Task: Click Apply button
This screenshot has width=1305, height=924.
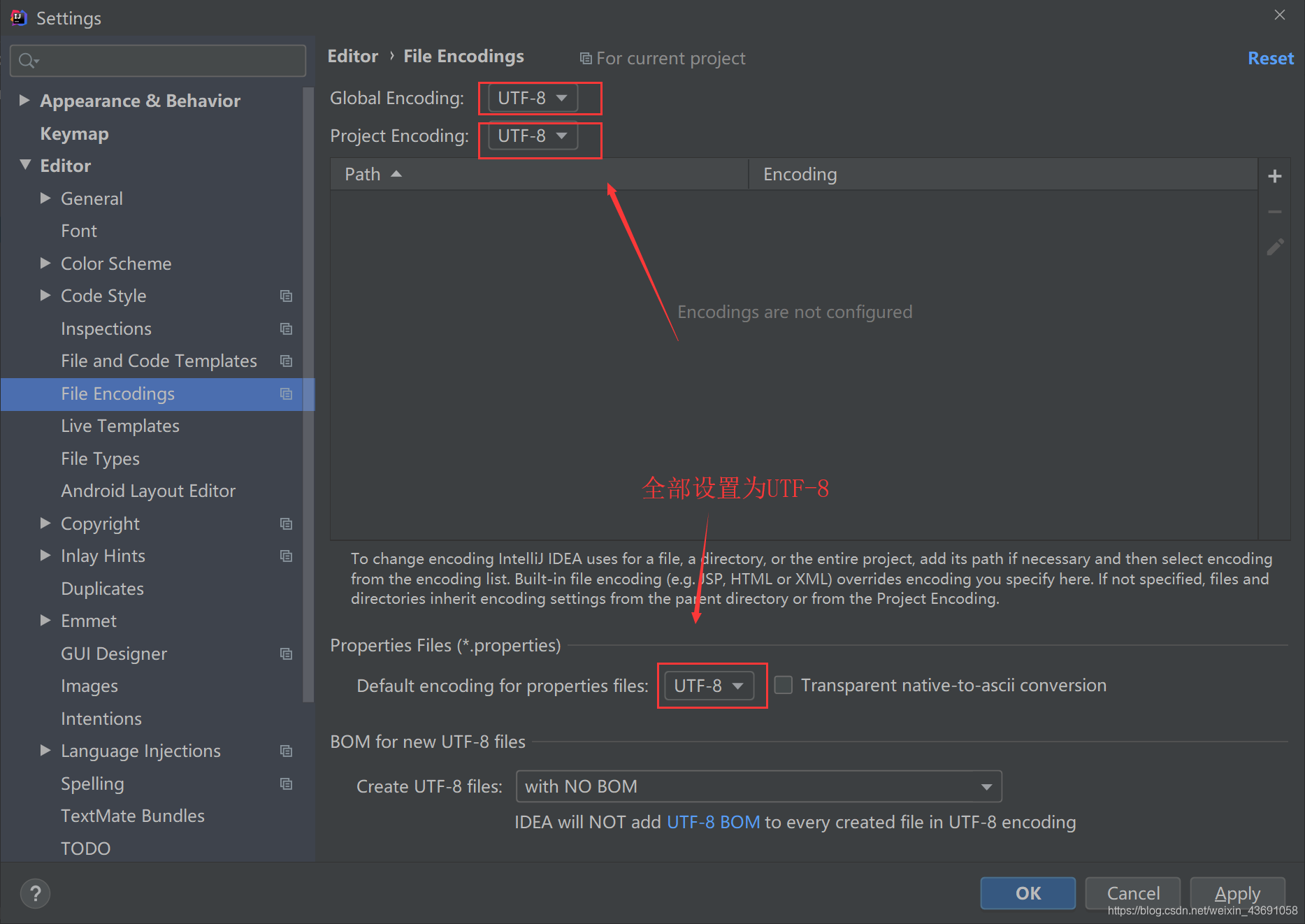Action: tap(1237, 893)
